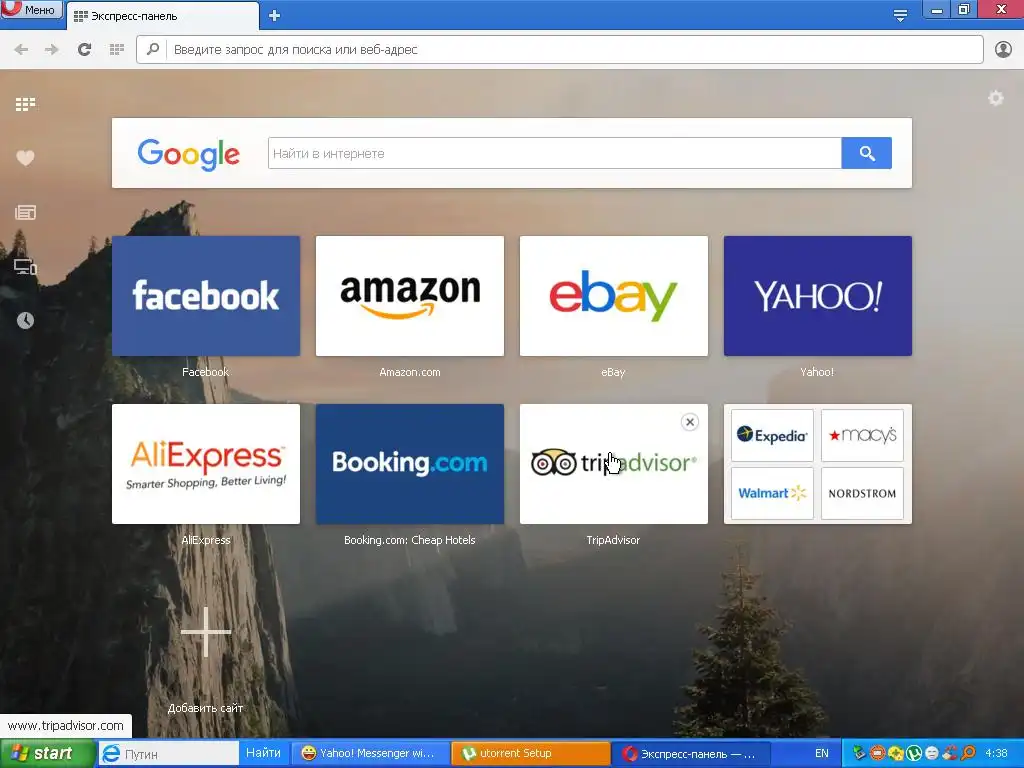Open Speed Dial grid icon in toolbar
Image resolution: width=1024 pixels, height=768 pixels.
[x=117, y=50]
